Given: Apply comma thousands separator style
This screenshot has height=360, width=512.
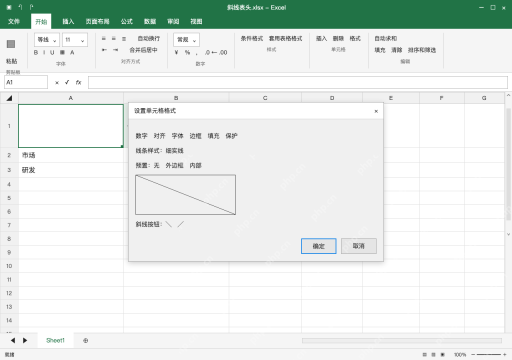Looking at the screenshot, I should pos(197,53).
